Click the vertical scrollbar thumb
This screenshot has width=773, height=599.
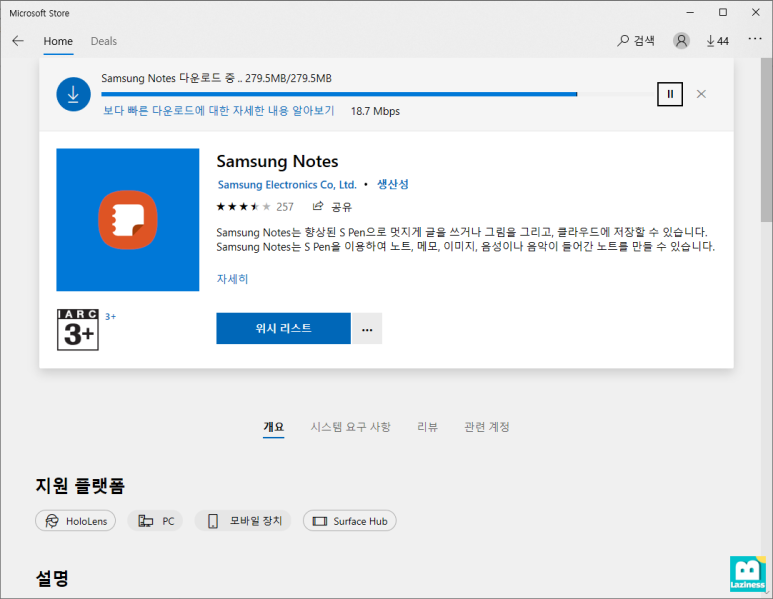tap(767, 141)
